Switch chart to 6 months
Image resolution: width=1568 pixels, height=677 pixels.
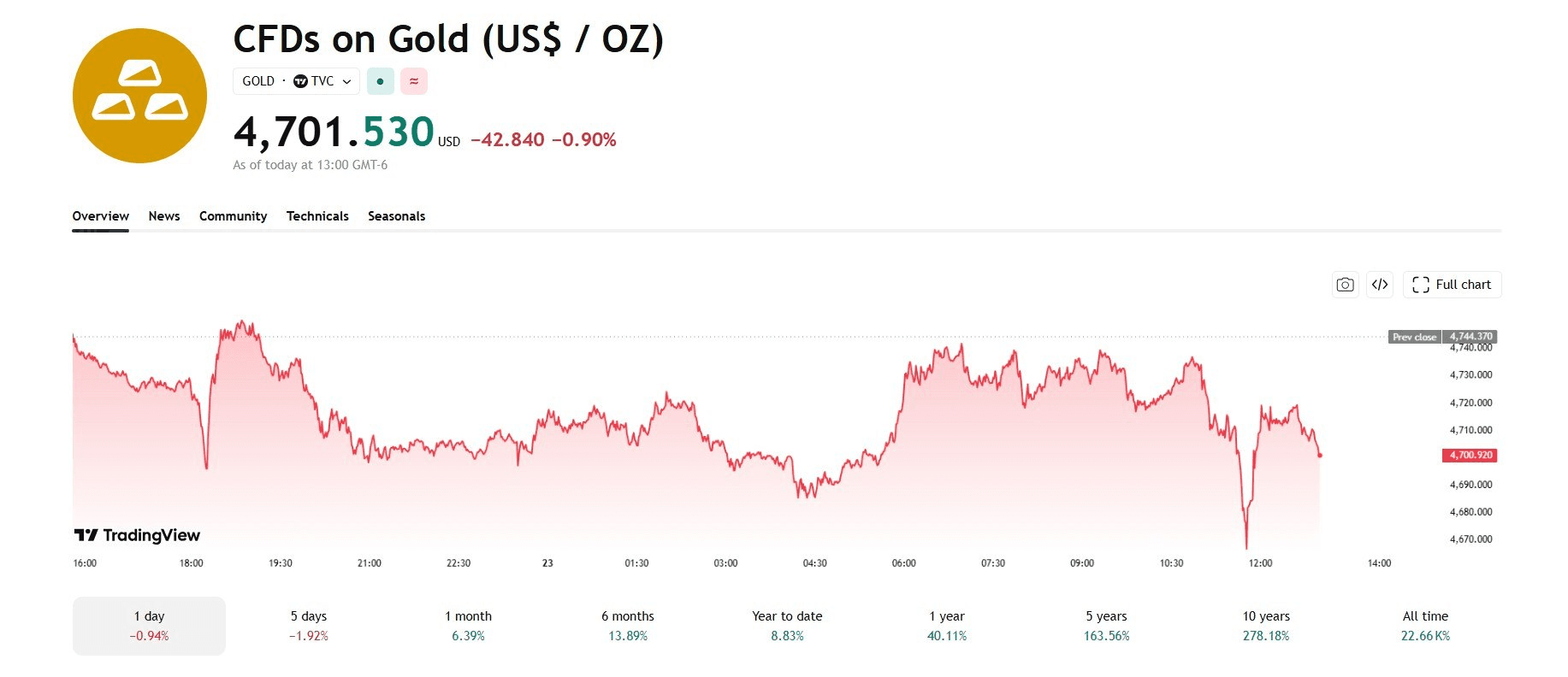pyautogui.click(x=628, y=626)
